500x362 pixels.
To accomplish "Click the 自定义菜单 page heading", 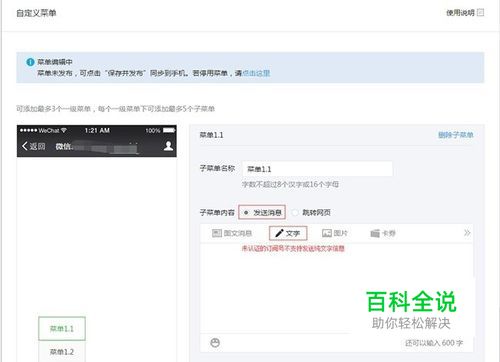I will point(36,13).
